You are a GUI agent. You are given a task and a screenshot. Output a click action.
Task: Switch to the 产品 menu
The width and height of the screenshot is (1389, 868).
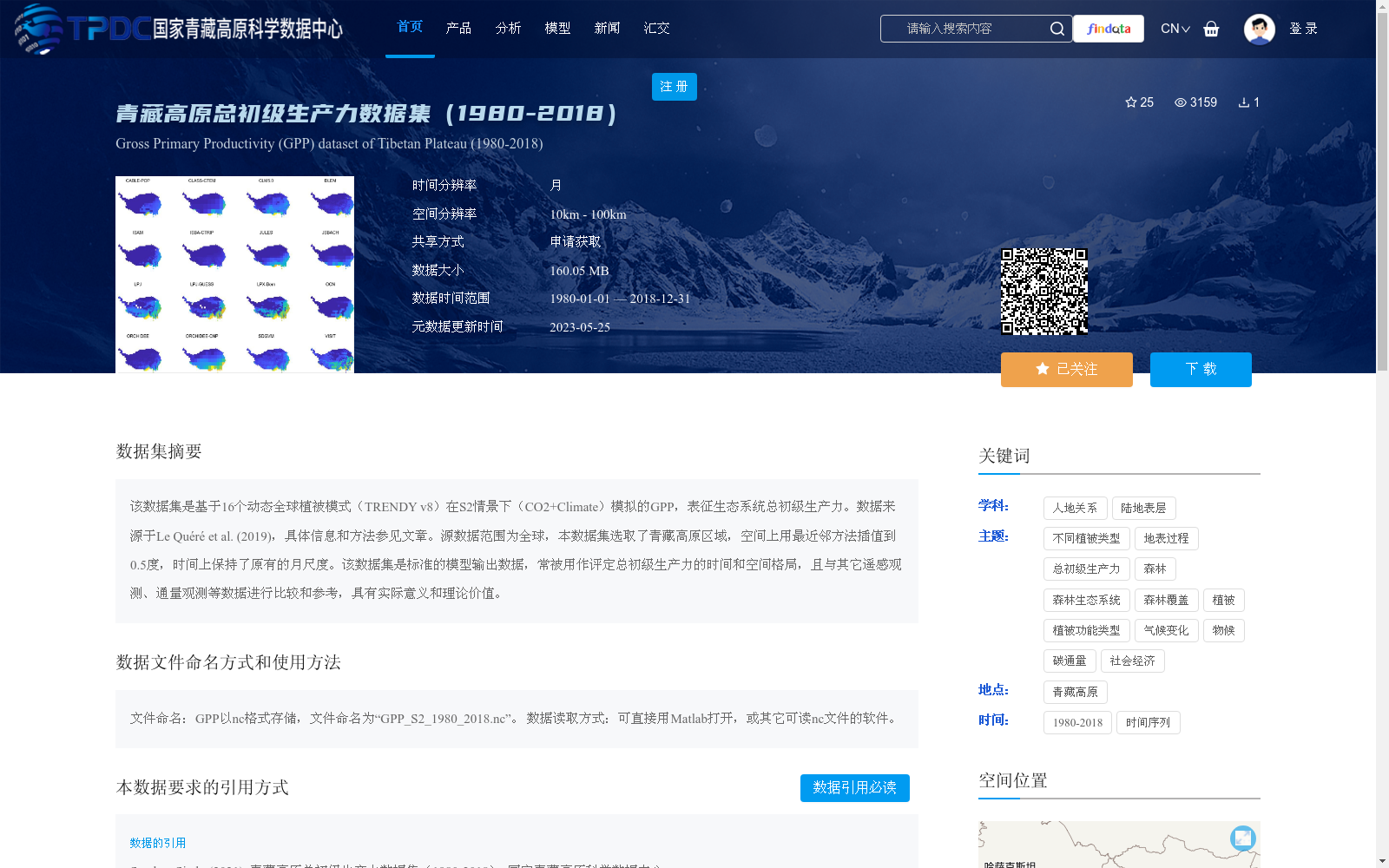click(458, 28)
